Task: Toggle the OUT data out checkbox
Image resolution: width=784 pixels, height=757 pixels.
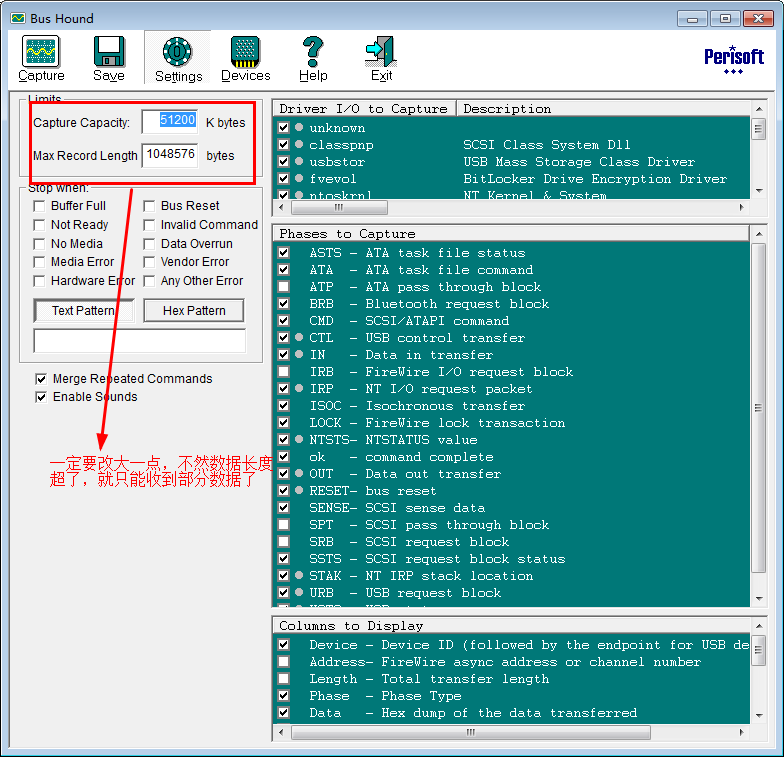Action: pyautogui.click(x=284, y=474)
